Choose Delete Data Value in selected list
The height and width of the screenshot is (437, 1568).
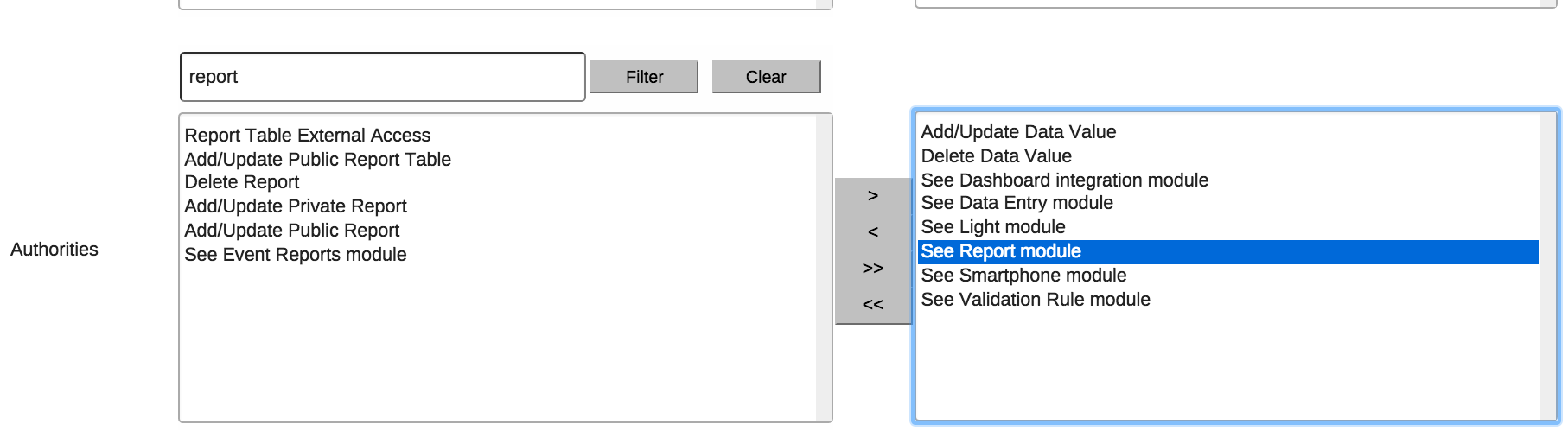point(996,156)
